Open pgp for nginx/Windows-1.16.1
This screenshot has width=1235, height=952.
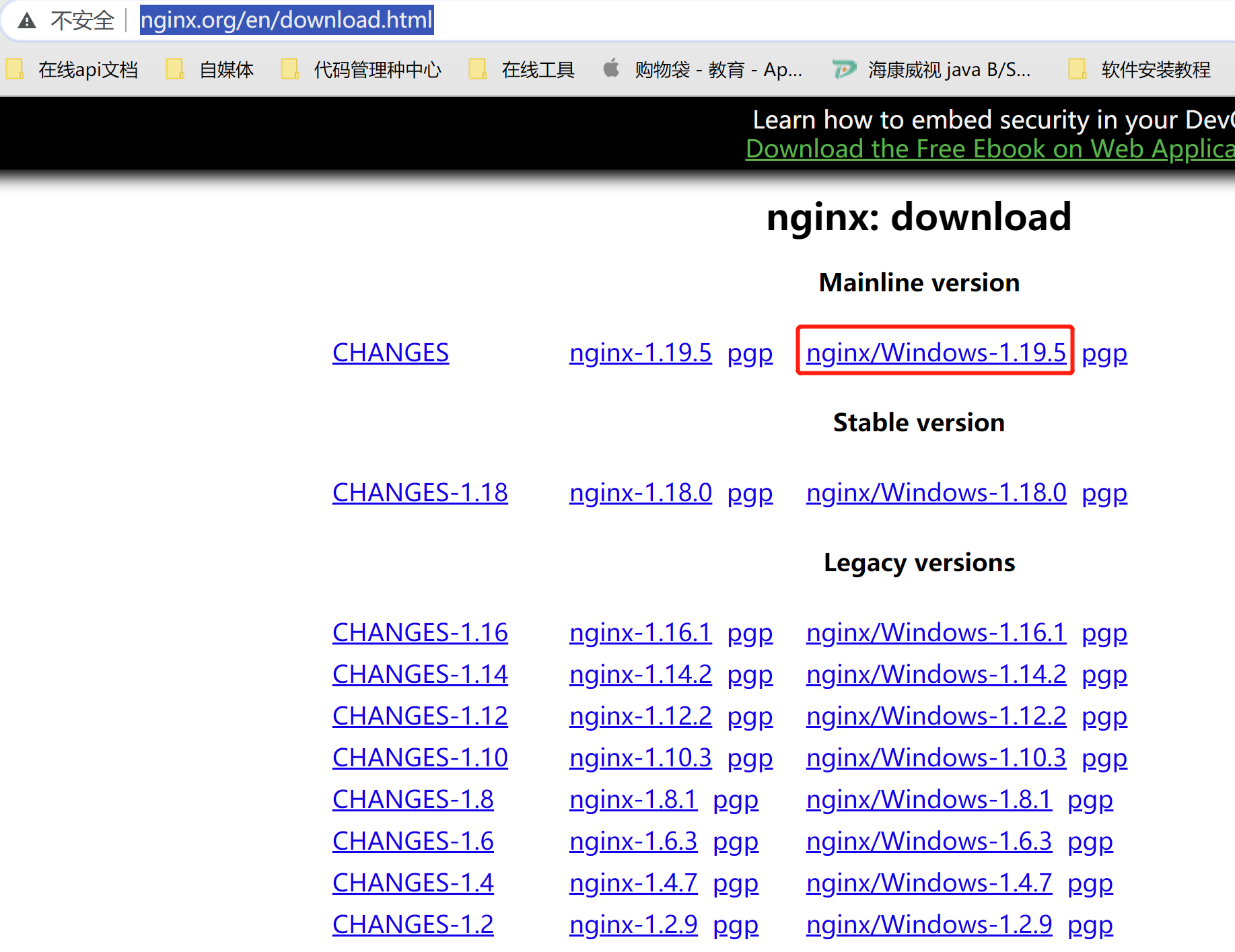1104,634
